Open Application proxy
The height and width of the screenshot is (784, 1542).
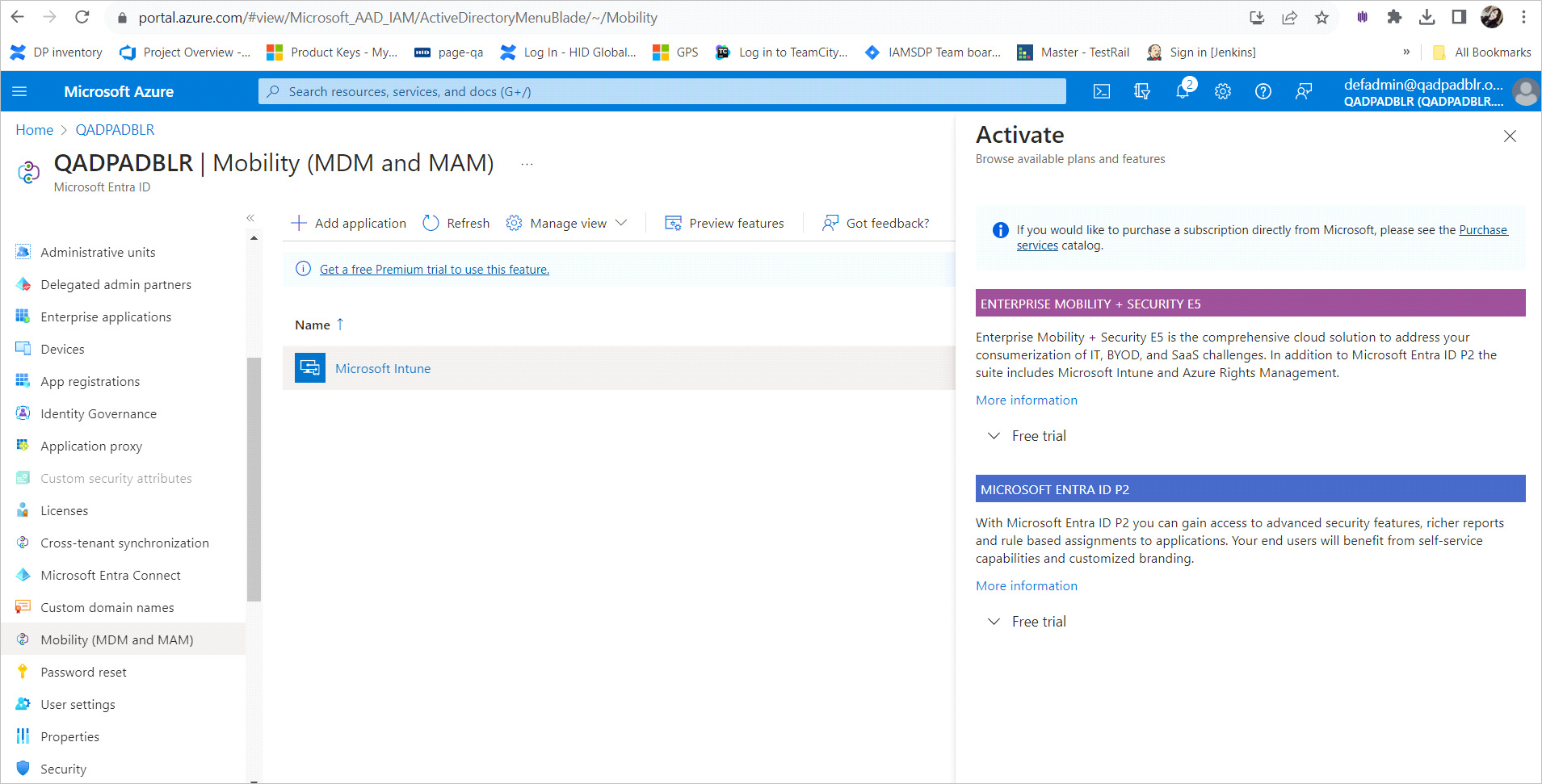(x=92, y=446)
